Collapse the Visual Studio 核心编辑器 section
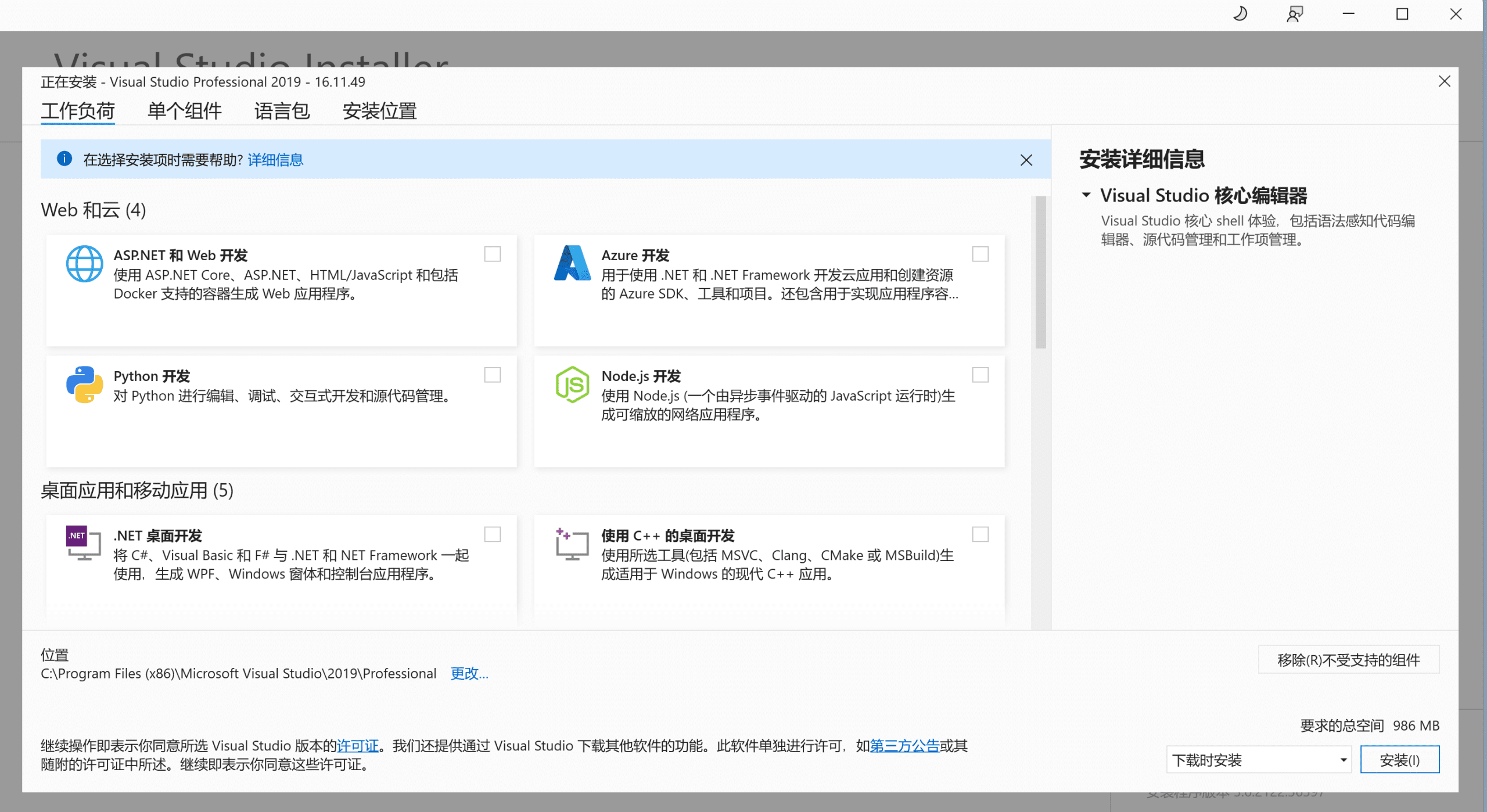The width and height of the screenshot is (1487, 812). (1086, 195)
